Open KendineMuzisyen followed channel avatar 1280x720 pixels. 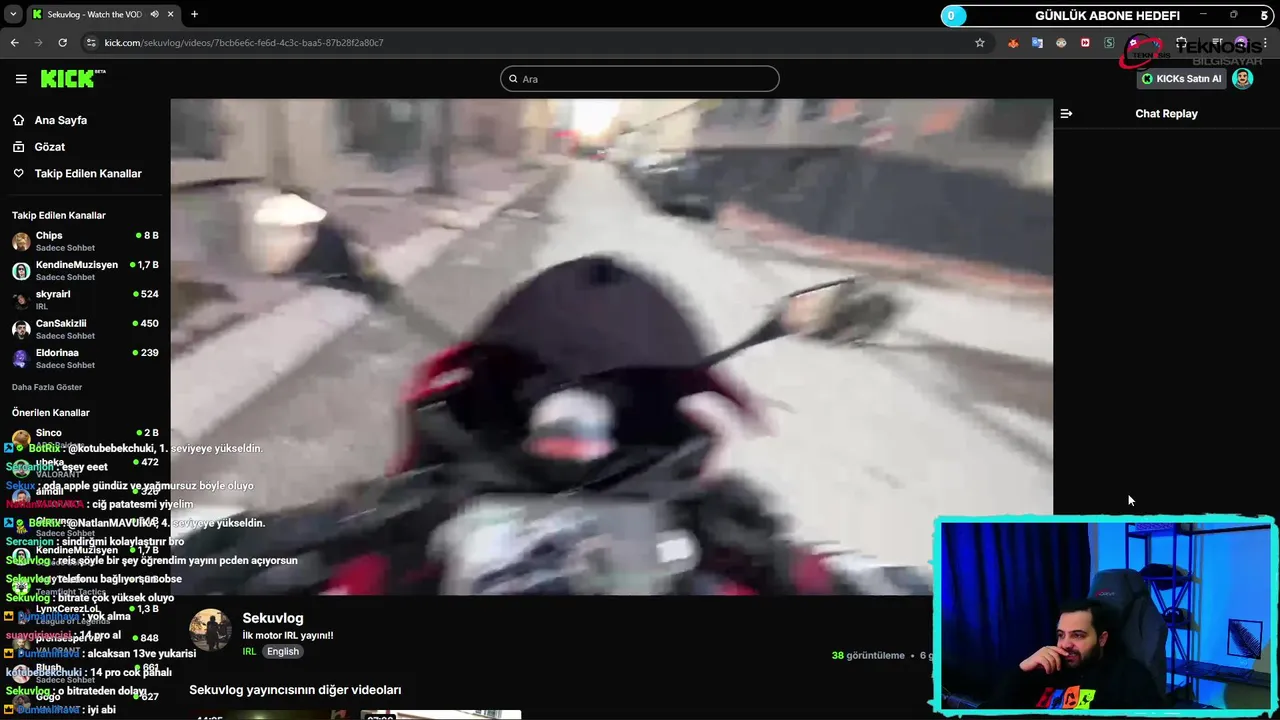21,271
